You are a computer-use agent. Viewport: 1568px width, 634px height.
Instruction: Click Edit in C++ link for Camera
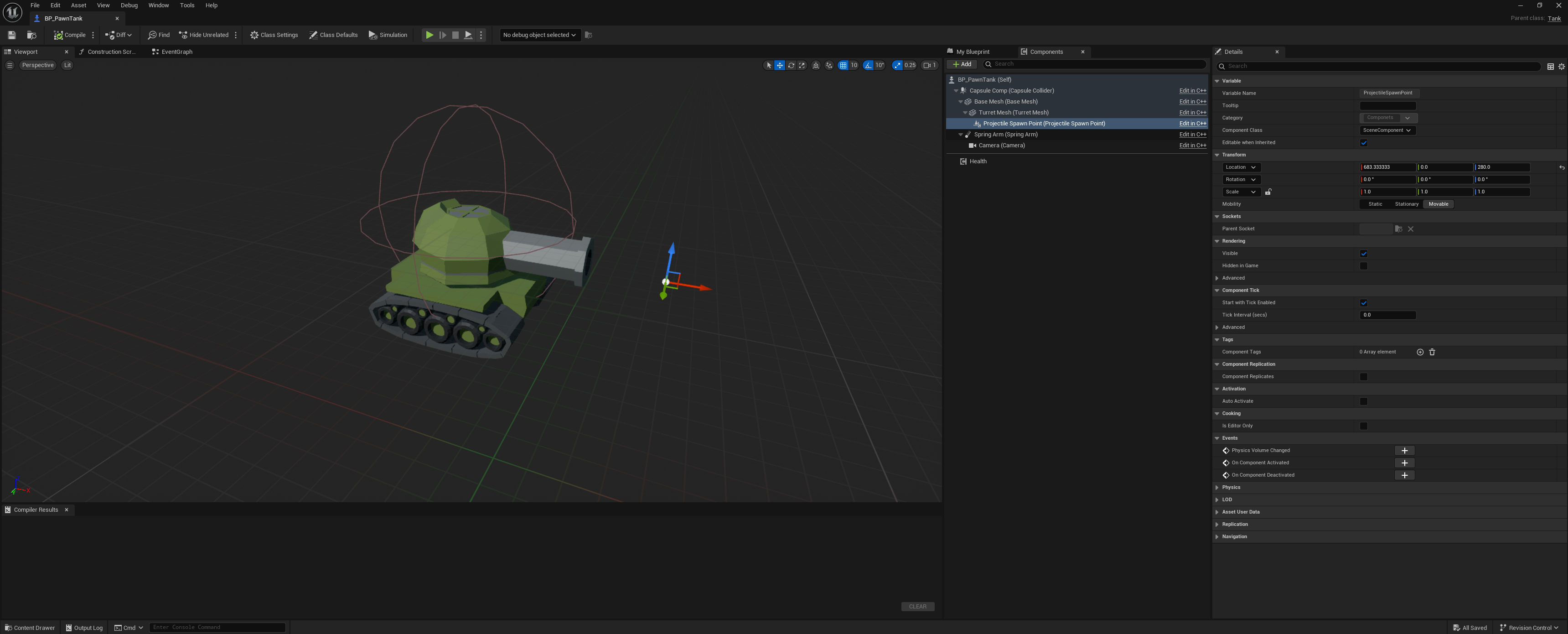point(1192,146)
